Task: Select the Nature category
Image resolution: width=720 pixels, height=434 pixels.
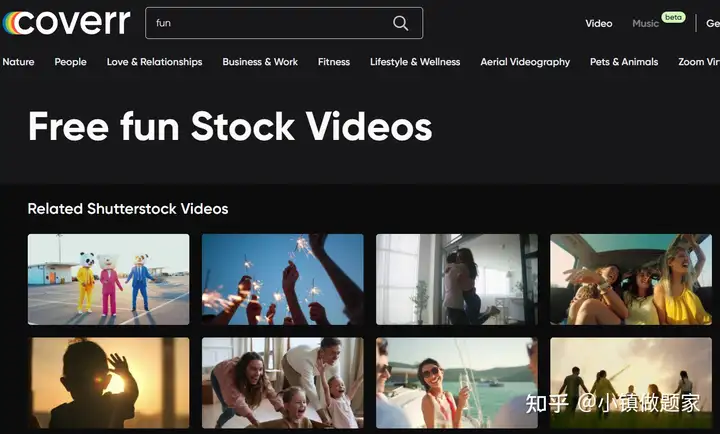Action: pos(18,62)
